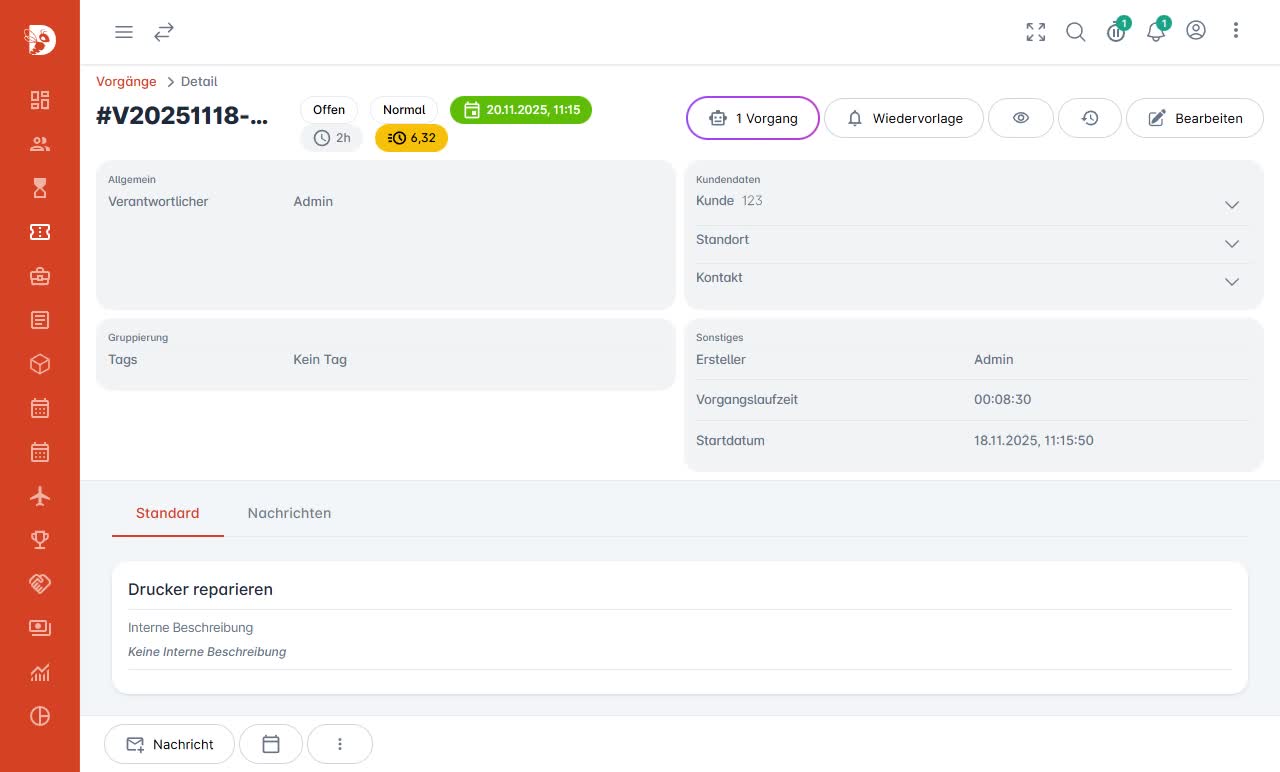This screenshot has width=1280, height=772.
Task: Open notifications bell in top bar
Action: point(1156,32)
